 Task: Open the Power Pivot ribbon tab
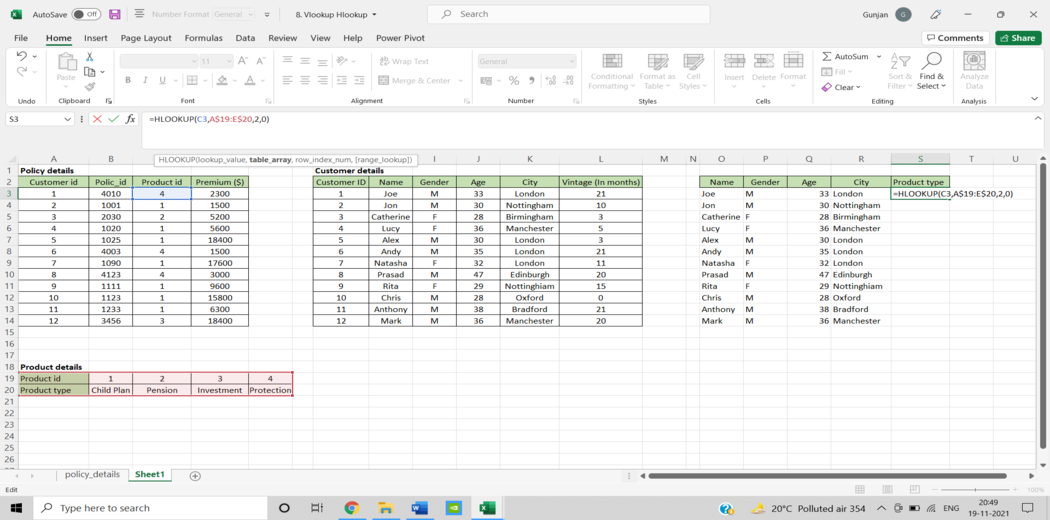400,38
